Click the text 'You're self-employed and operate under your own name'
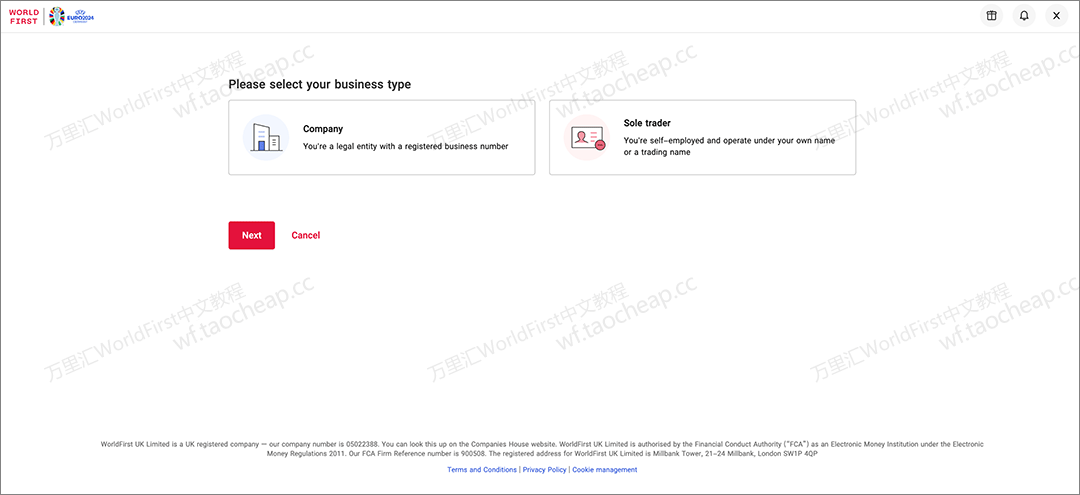Screen dimensions: 1080x495 [729, 140]
